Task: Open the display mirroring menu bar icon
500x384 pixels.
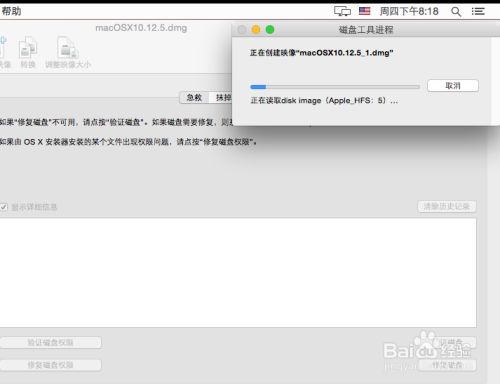Action: click(342, 11)
